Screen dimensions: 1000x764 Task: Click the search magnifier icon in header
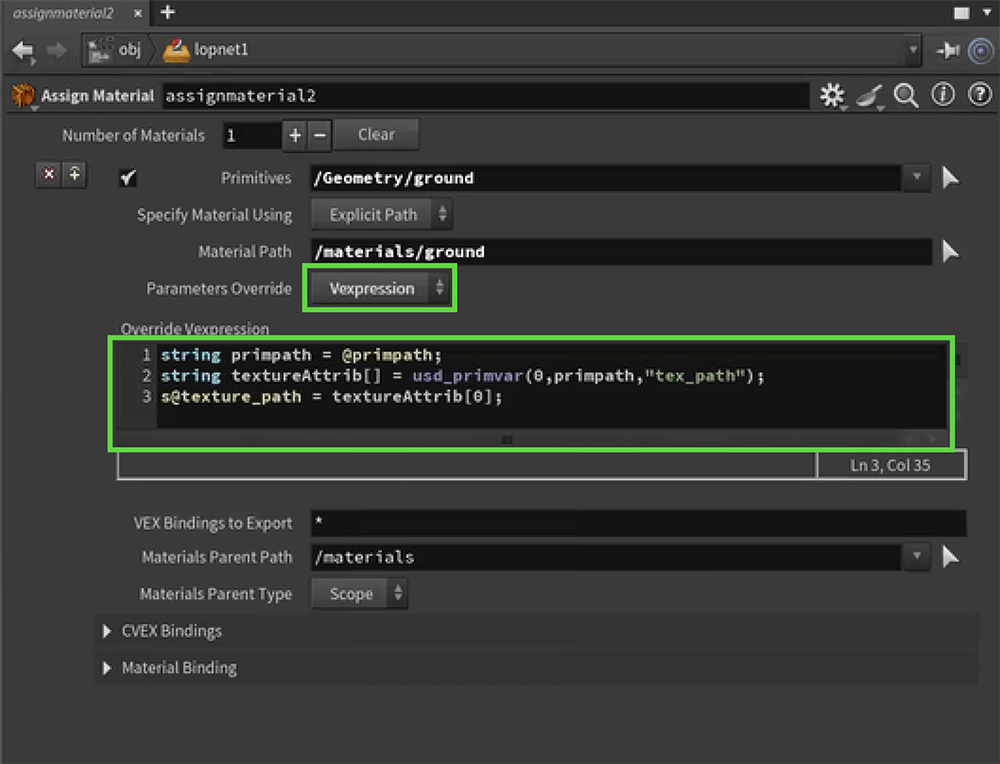point(906,96)
